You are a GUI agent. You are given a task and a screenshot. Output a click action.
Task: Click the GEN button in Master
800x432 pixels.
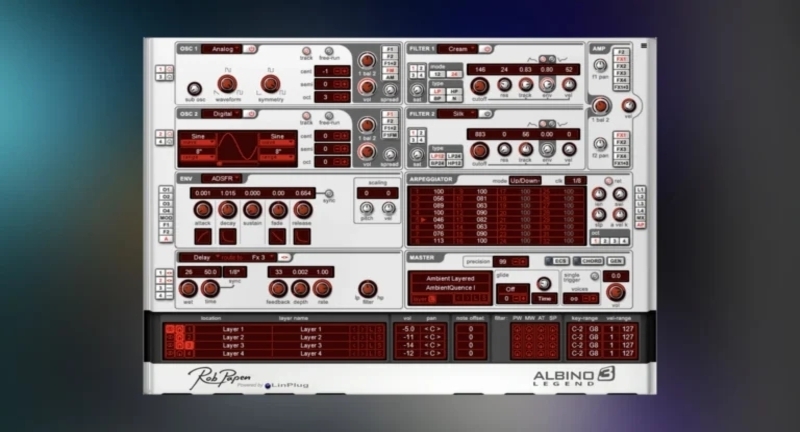pos(616,261)
